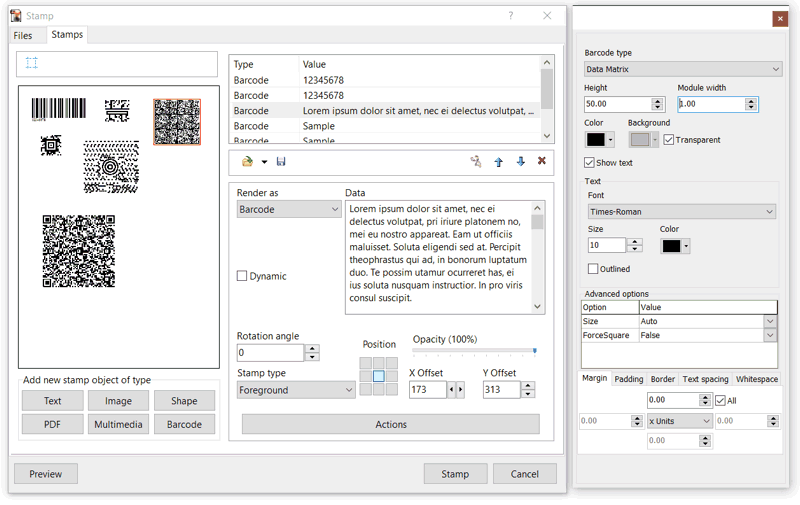Click the PDF stamp object button
Screen dimensions: 800x505
click(53, 424)
